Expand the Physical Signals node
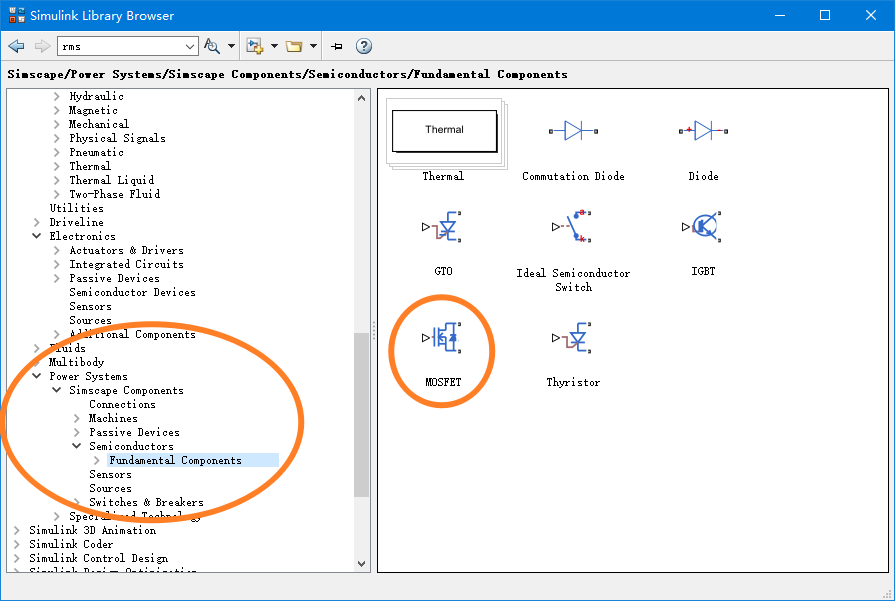Image resolution: width=895 pixels, height=601 pixels. click(x=57, y=138)
